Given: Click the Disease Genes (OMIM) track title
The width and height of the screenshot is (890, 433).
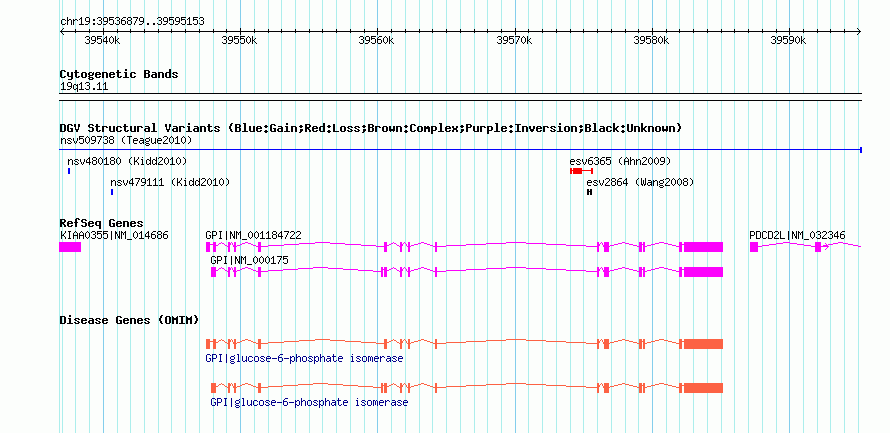Looking at the screenshot, I should tap(129, 321).
